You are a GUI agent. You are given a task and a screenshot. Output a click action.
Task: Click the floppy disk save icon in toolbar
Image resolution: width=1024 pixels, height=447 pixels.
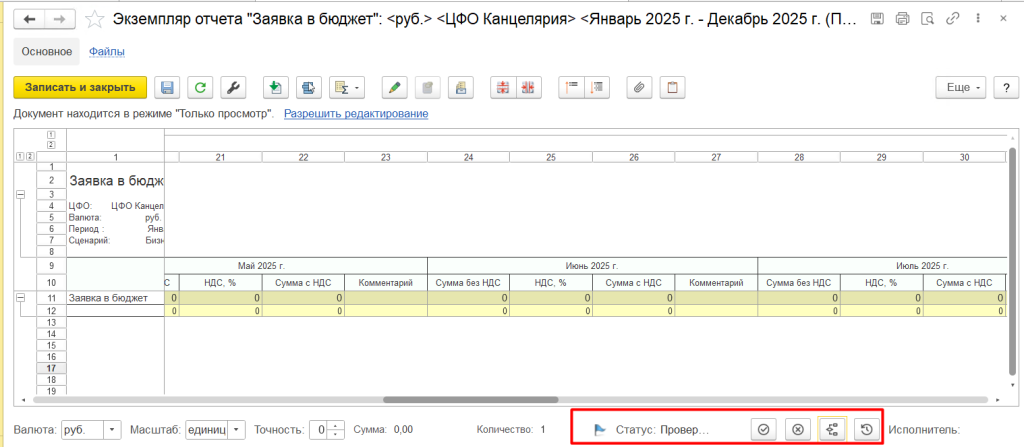[168, 88]
